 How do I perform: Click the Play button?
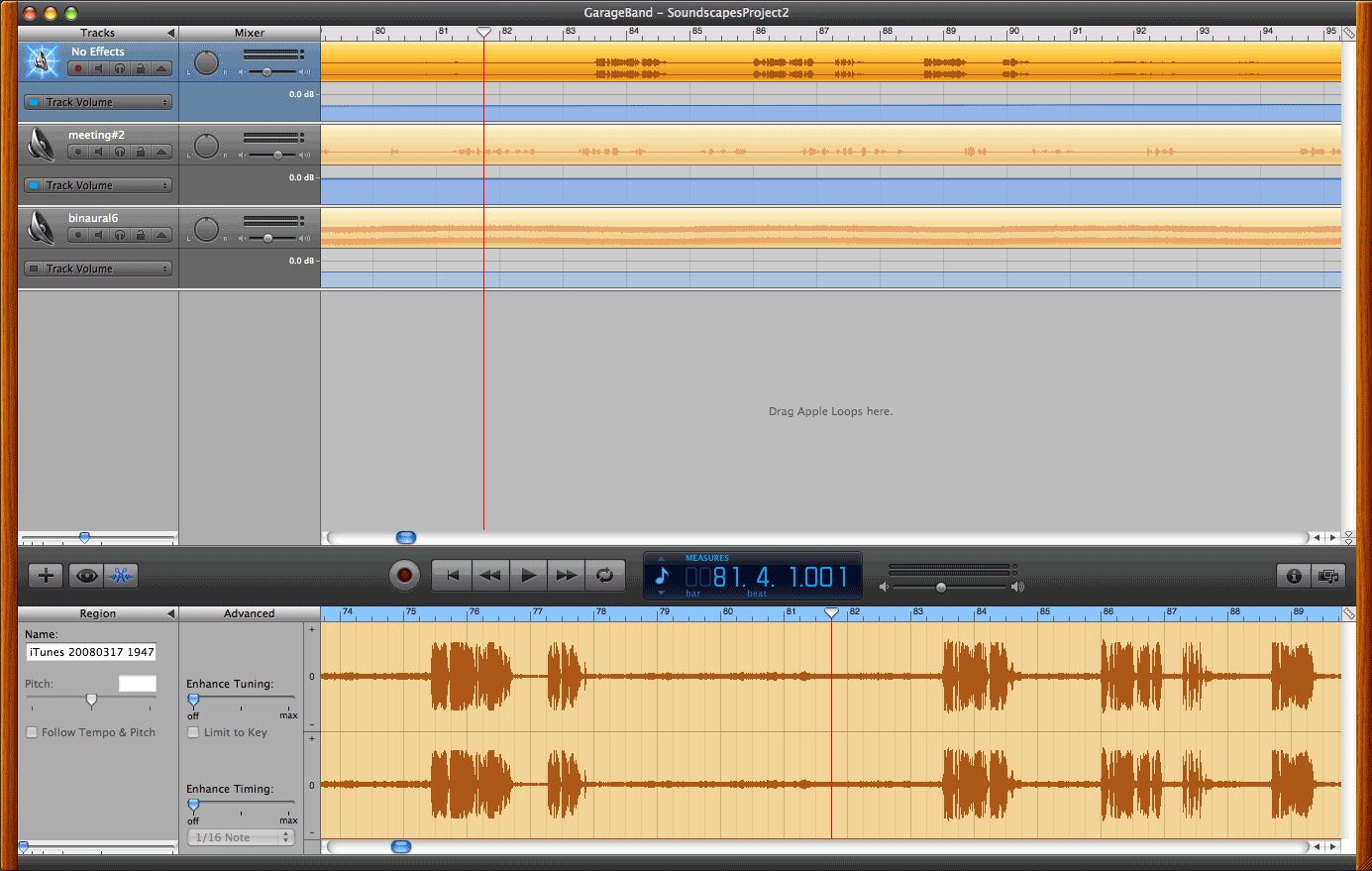528,575
